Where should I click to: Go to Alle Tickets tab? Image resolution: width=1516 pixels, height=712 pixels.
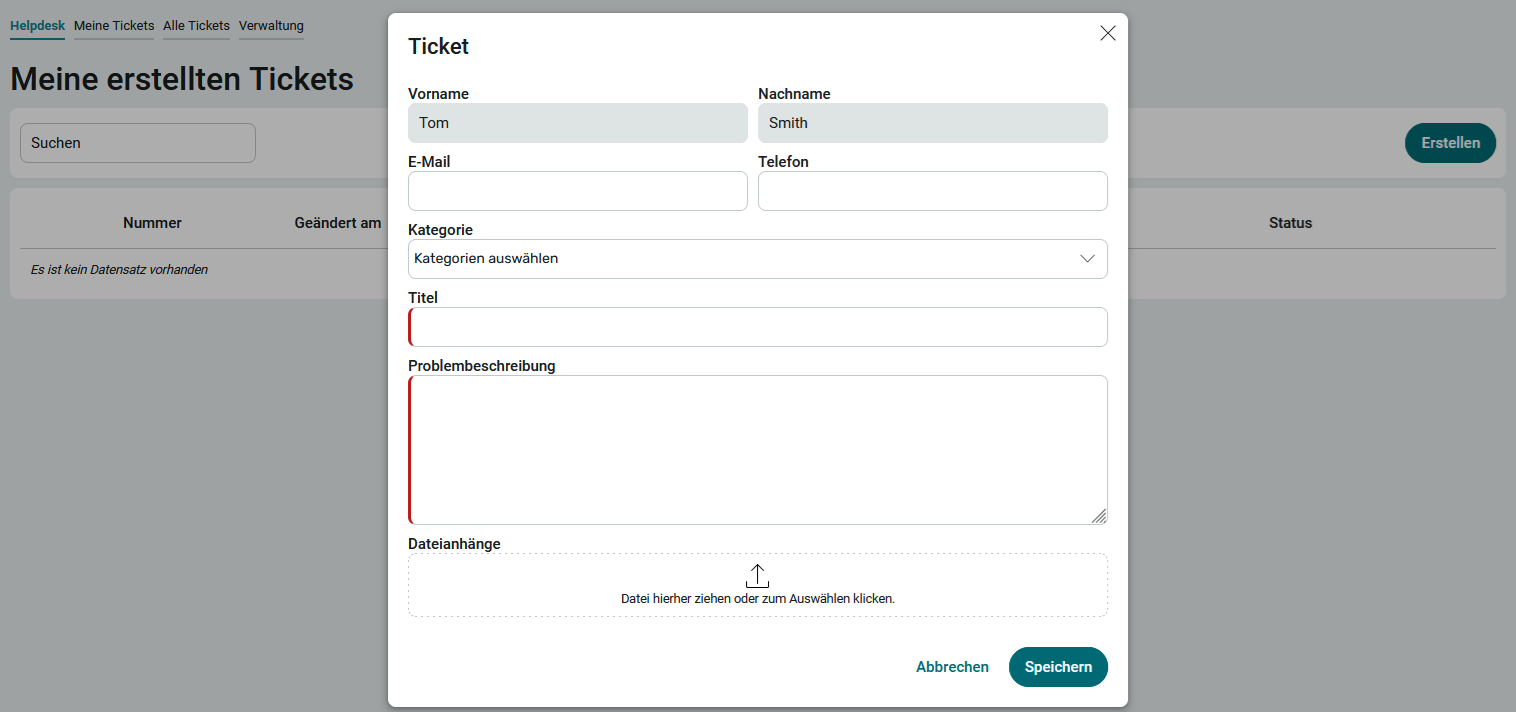tap(196, 26)
